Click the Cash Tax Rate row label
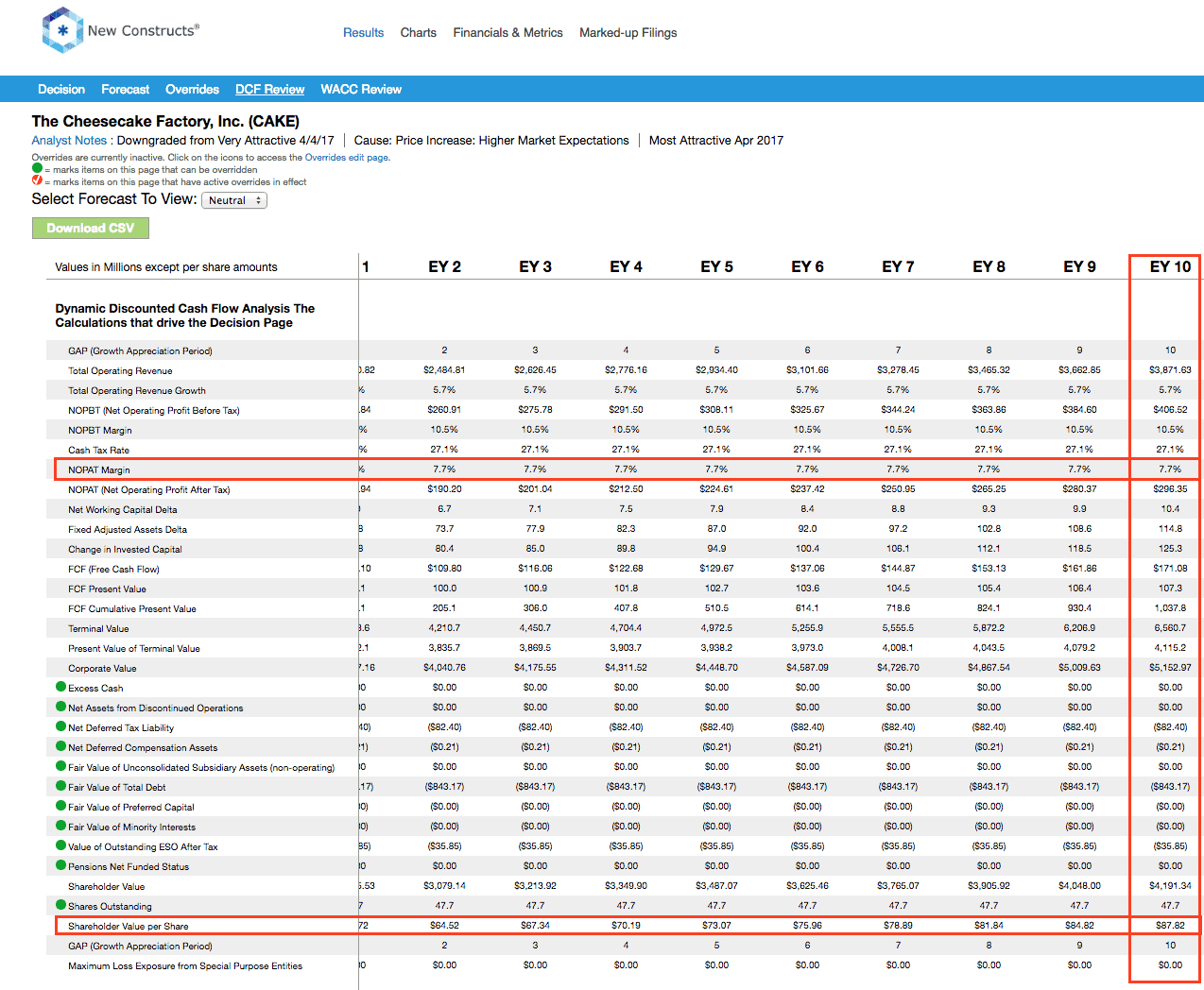Image resolution: width=1204 pixels, height=990 pixels. pos(98,450)
